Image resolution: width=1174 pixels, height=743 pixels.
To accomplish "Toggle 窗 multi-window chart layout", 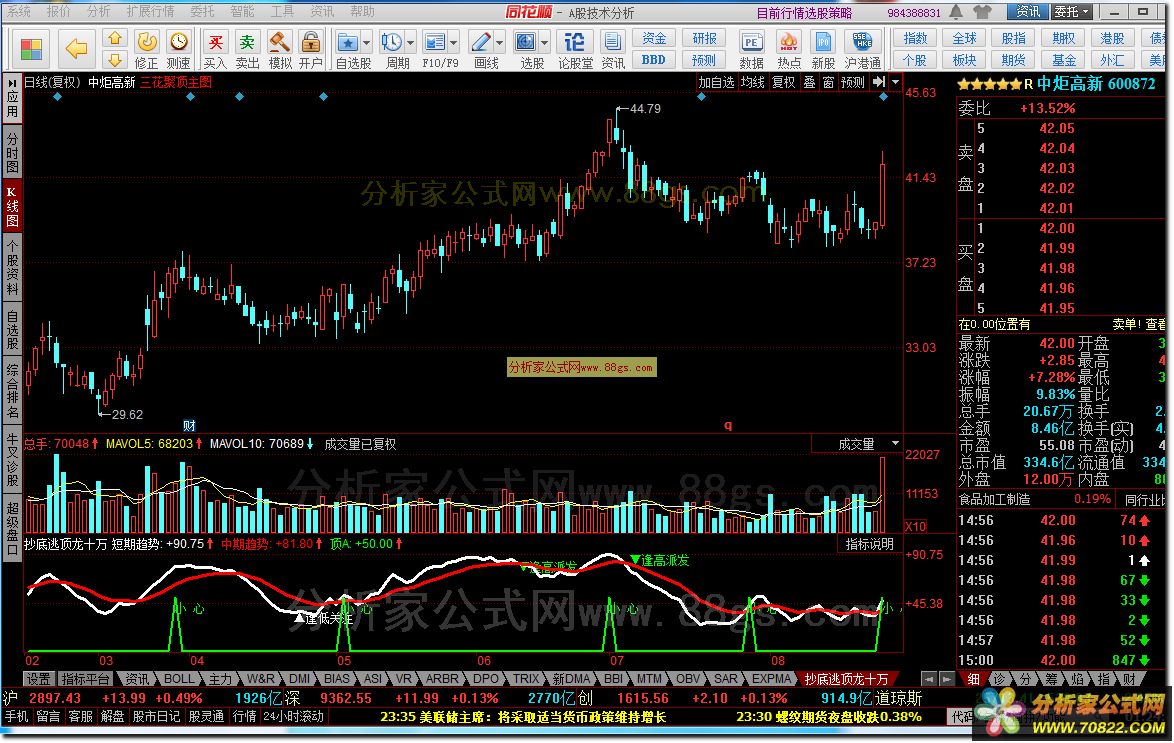I will pyautogui.click(x=828, y=82).
